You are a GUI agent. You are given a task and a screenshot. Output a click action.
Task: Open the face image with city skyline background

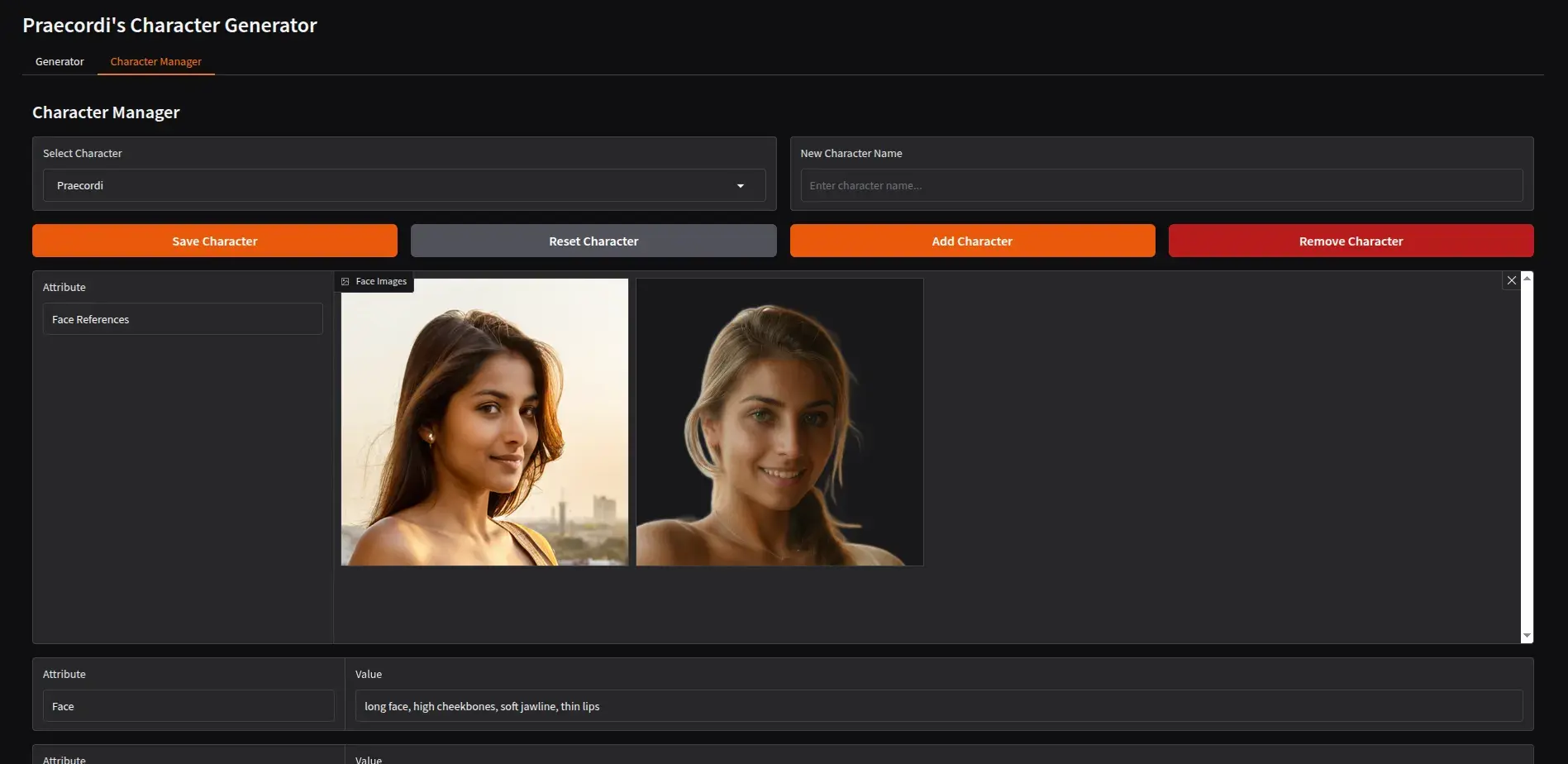coord(484,423)
